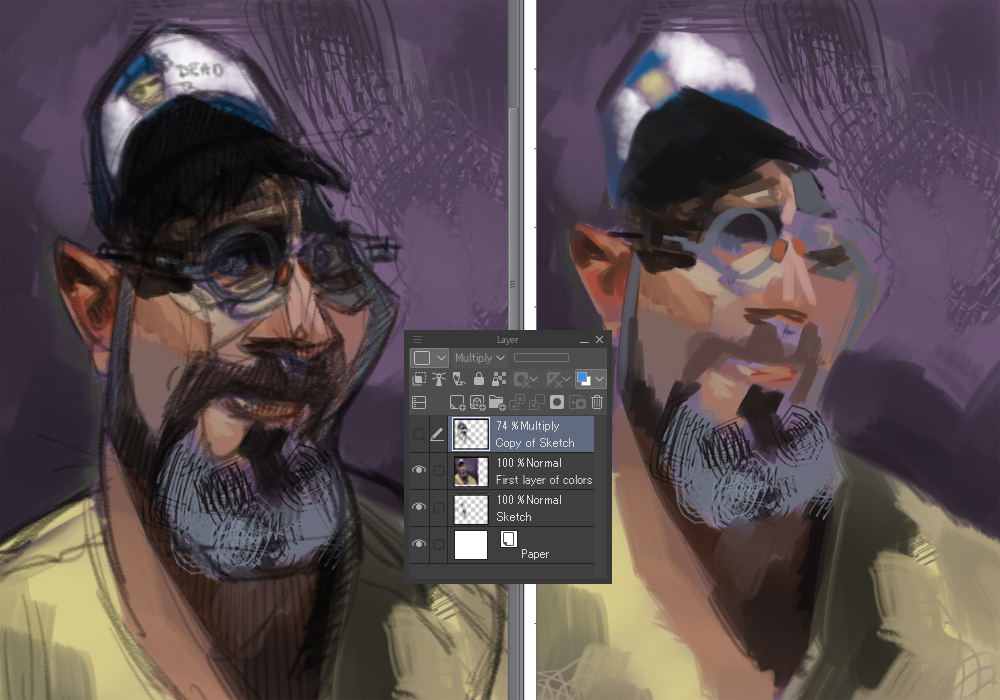
Task: Create a new layer folder
Action: (497, 403)
